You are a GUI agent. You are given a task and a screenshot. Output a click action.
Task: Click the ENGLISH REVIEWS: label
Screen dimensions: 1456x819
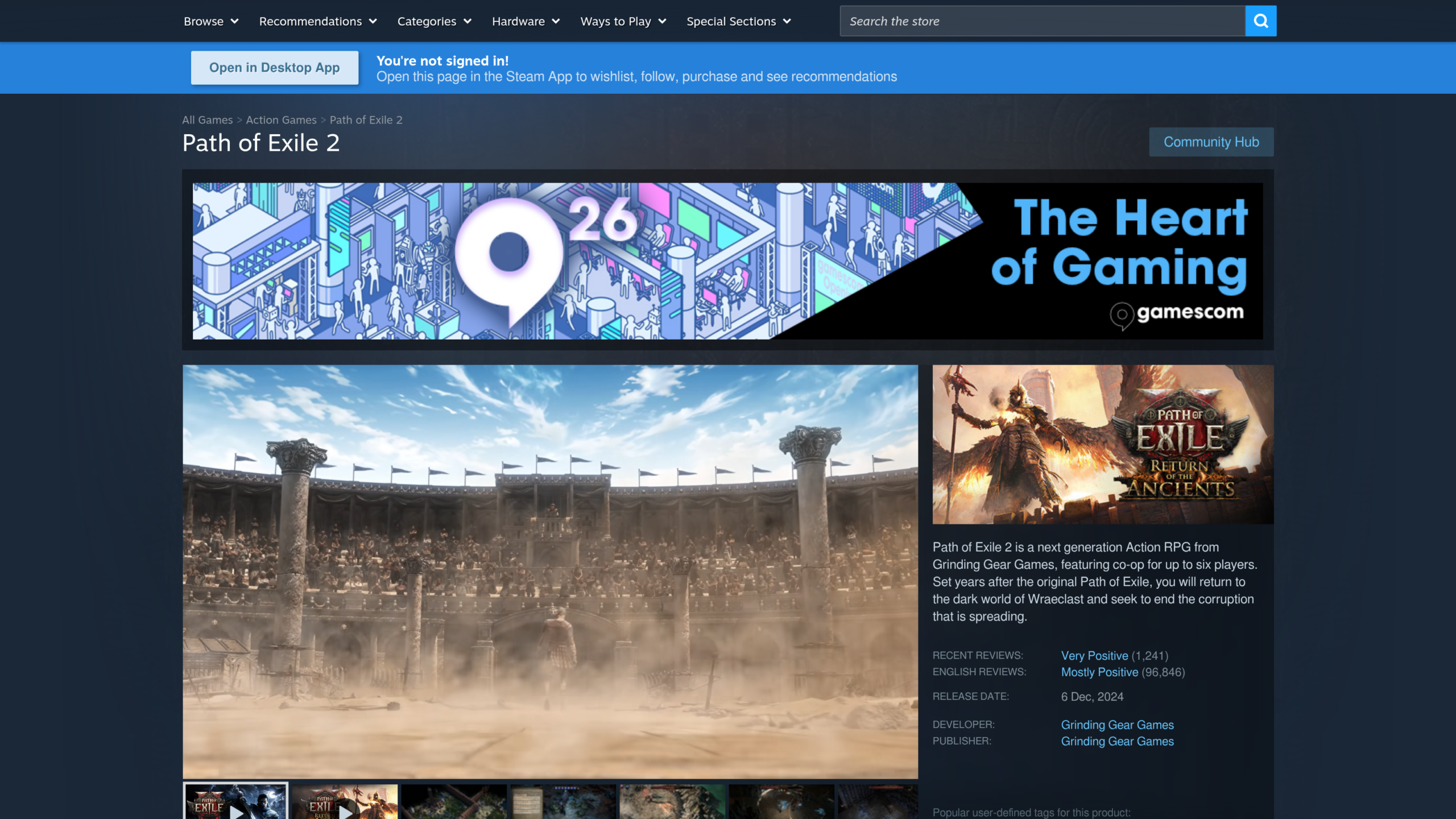click(979, 672)
